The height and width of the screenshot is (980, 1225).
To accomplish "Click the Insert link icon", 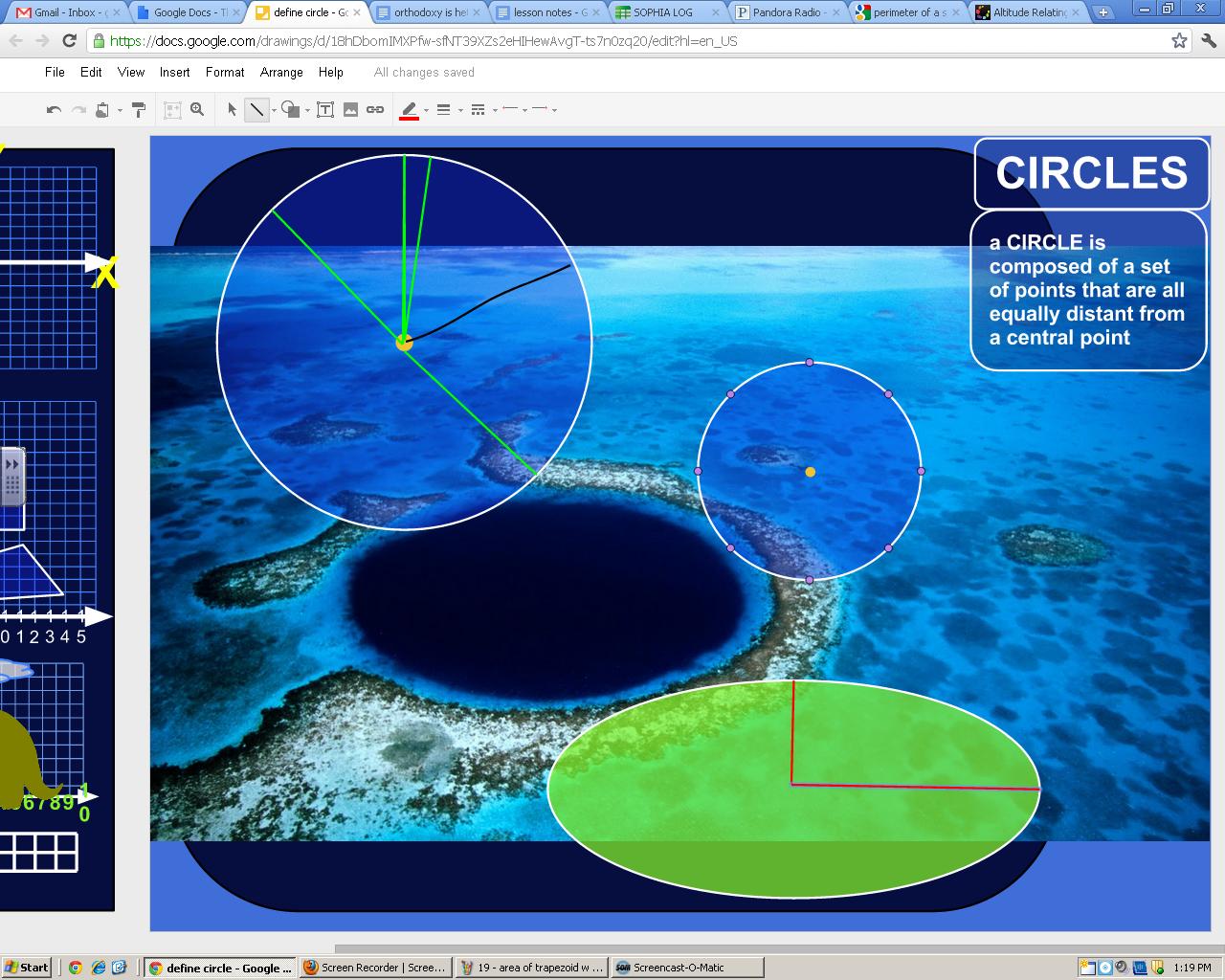I will click(x=375, y=110).
